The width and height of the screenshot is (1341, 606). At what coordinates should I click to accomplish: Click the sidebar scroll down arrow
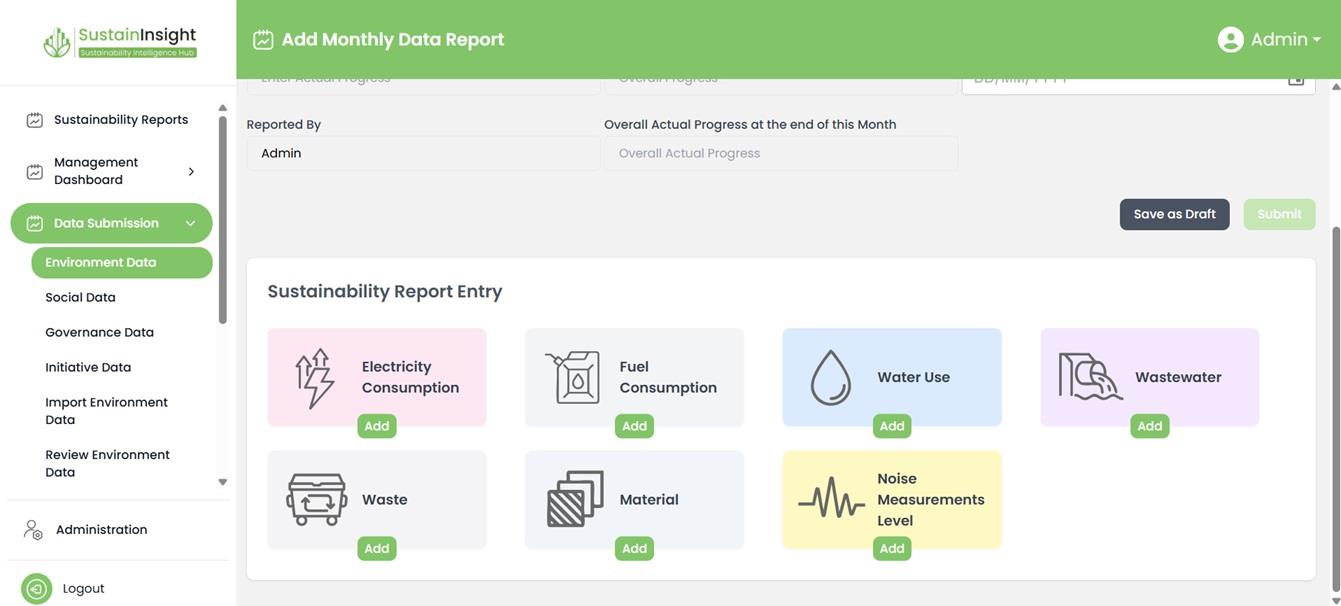coord(222,482)
